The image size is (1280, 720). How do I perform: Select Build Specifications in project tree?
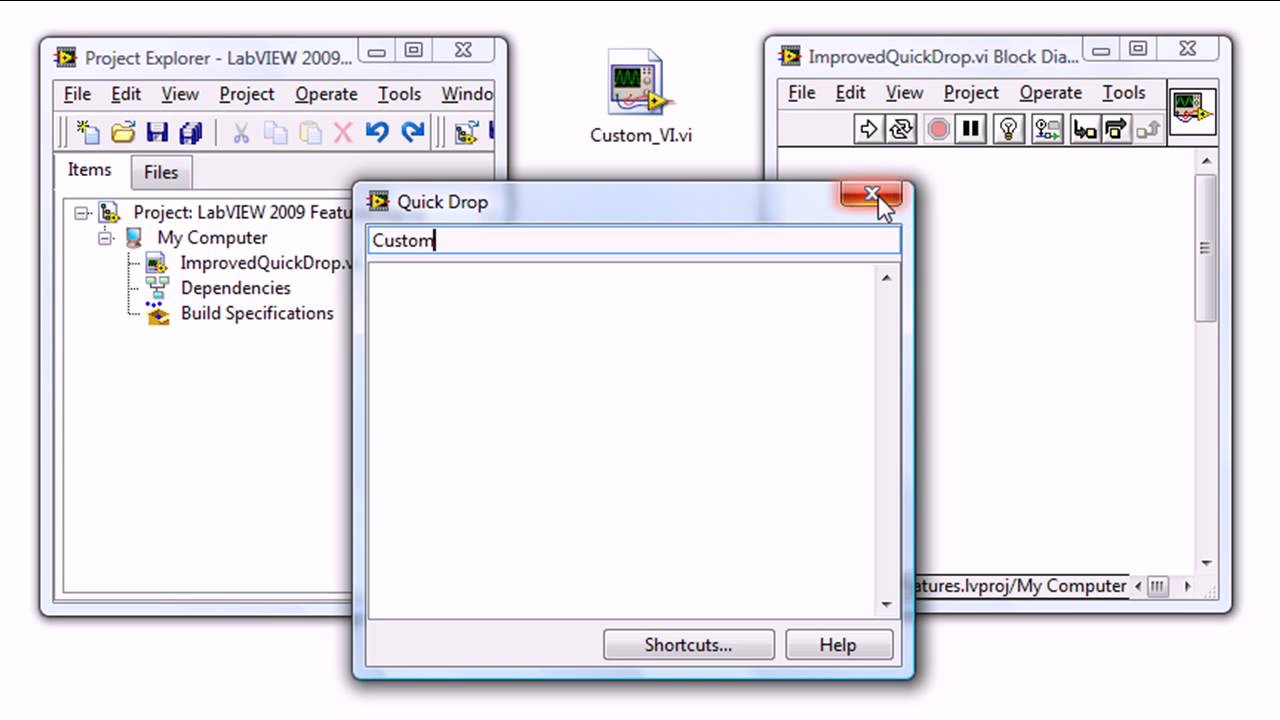click(x=257, y=313)
